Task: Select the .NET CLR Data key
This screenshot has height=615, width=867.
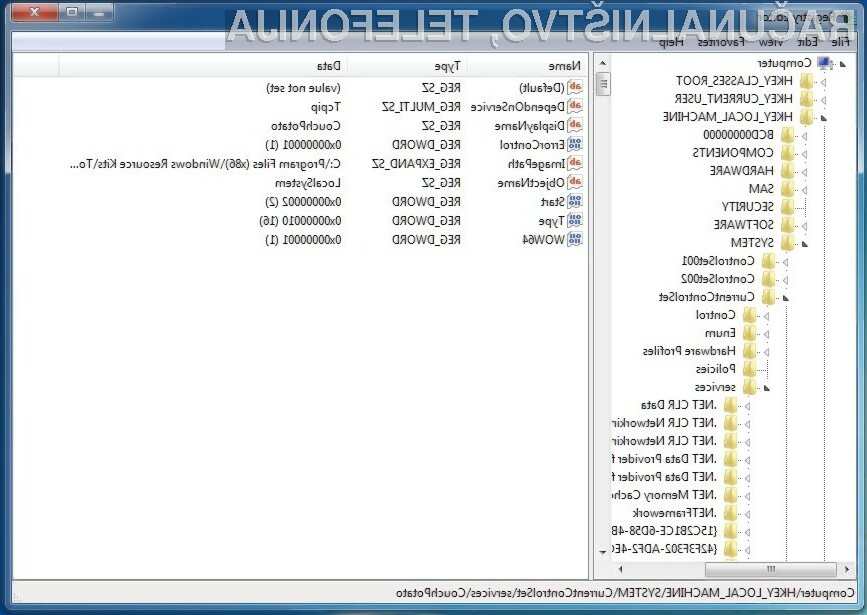Action: click(678, 405)
